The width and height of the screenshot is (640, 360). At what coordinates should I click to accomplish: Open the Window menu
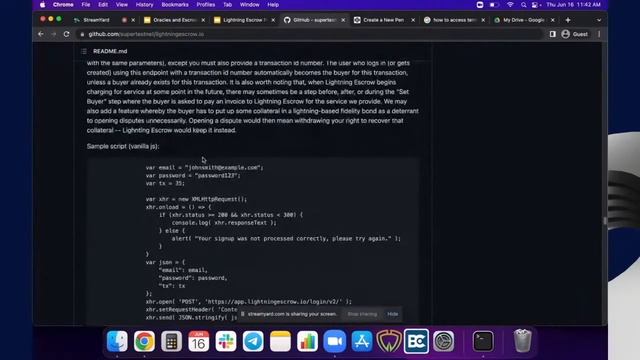[x=249, y=5]
